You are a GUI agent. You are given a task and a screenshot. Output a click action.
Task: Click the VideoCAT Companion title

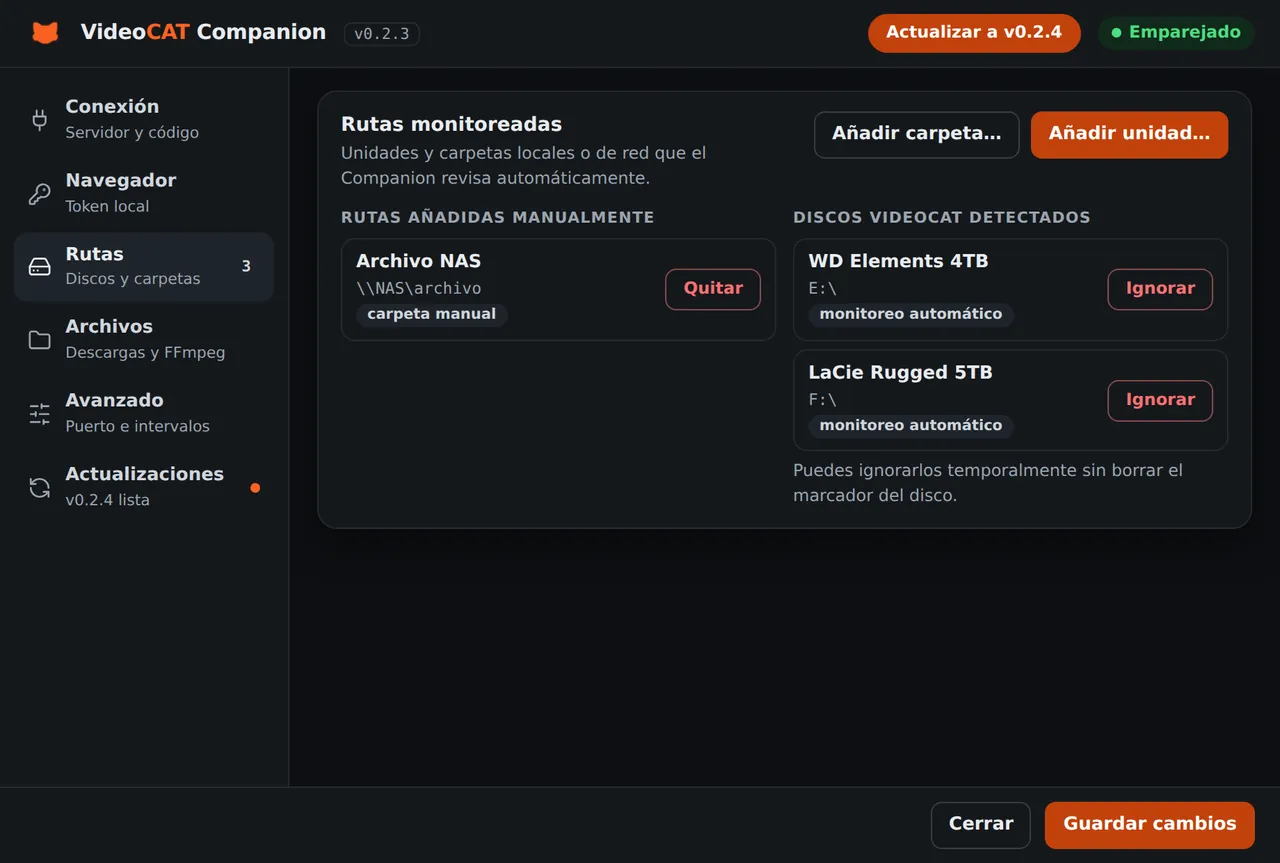[x=203, y=33]
